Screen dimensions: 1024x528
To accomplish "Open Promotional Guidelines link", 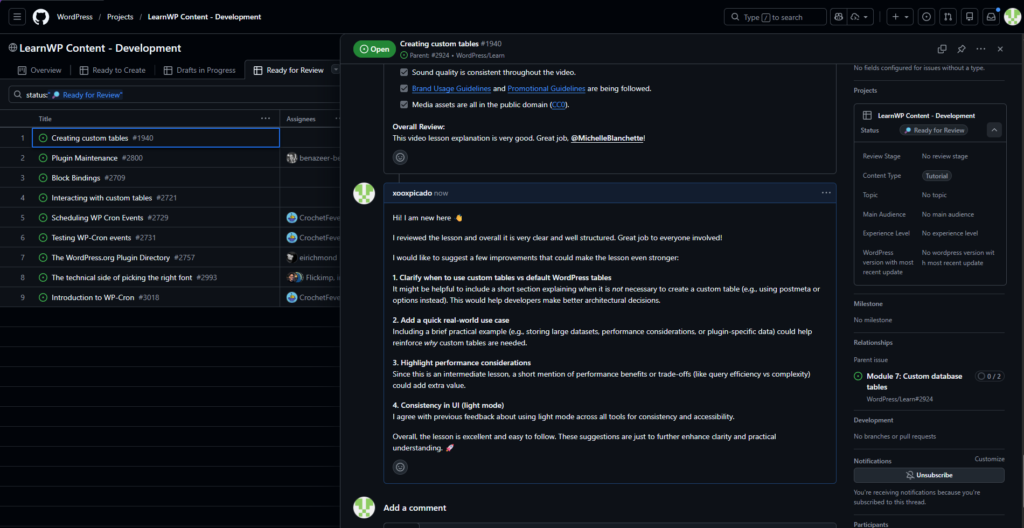I will point(546,88).
